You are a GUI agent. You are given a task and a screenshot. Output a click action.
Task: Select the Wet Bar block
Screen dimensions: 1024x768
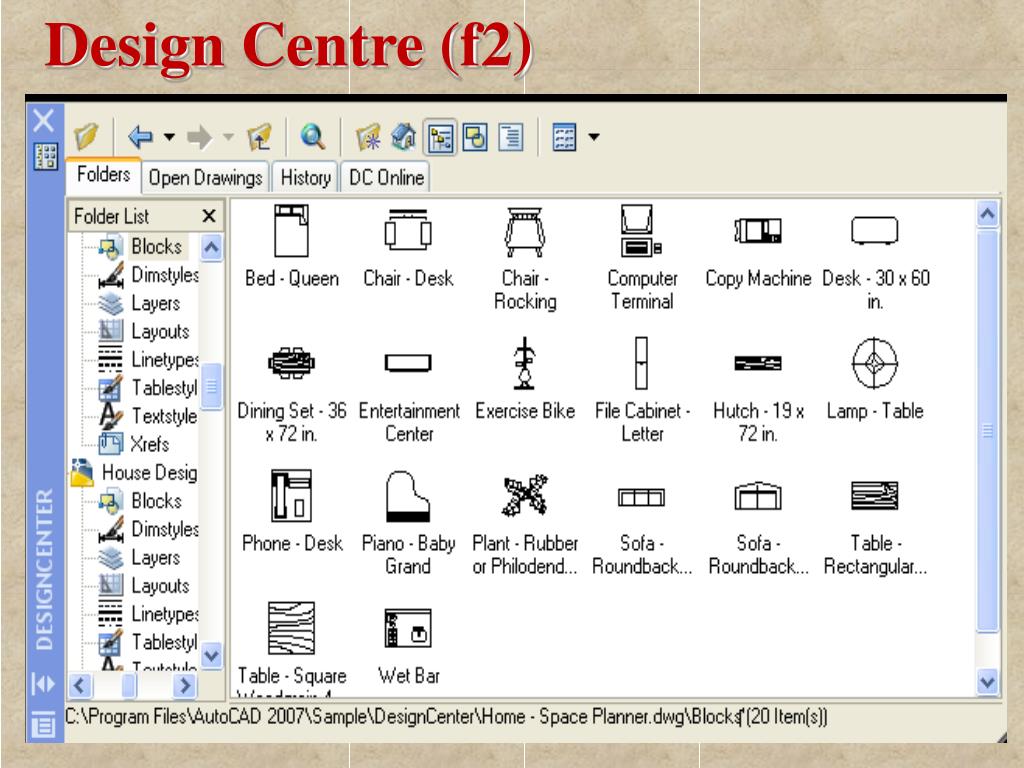[408, 645]
